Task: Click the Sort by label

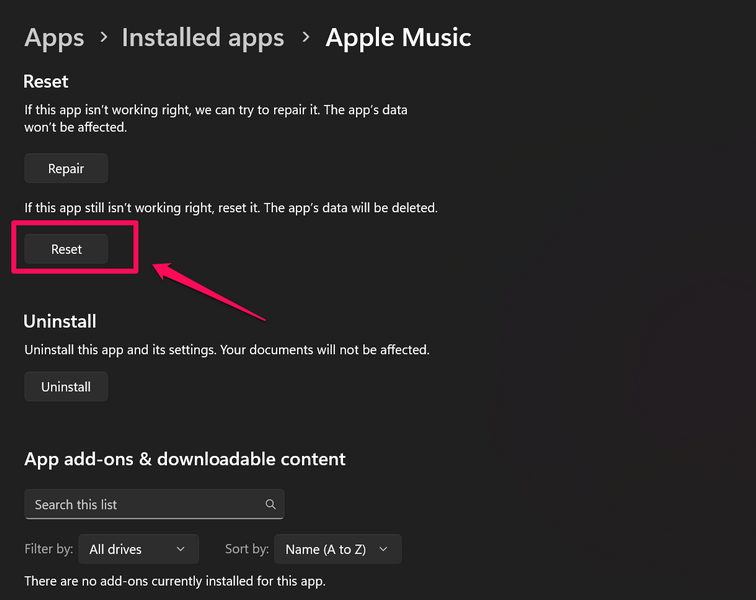Action: point(246,549)
